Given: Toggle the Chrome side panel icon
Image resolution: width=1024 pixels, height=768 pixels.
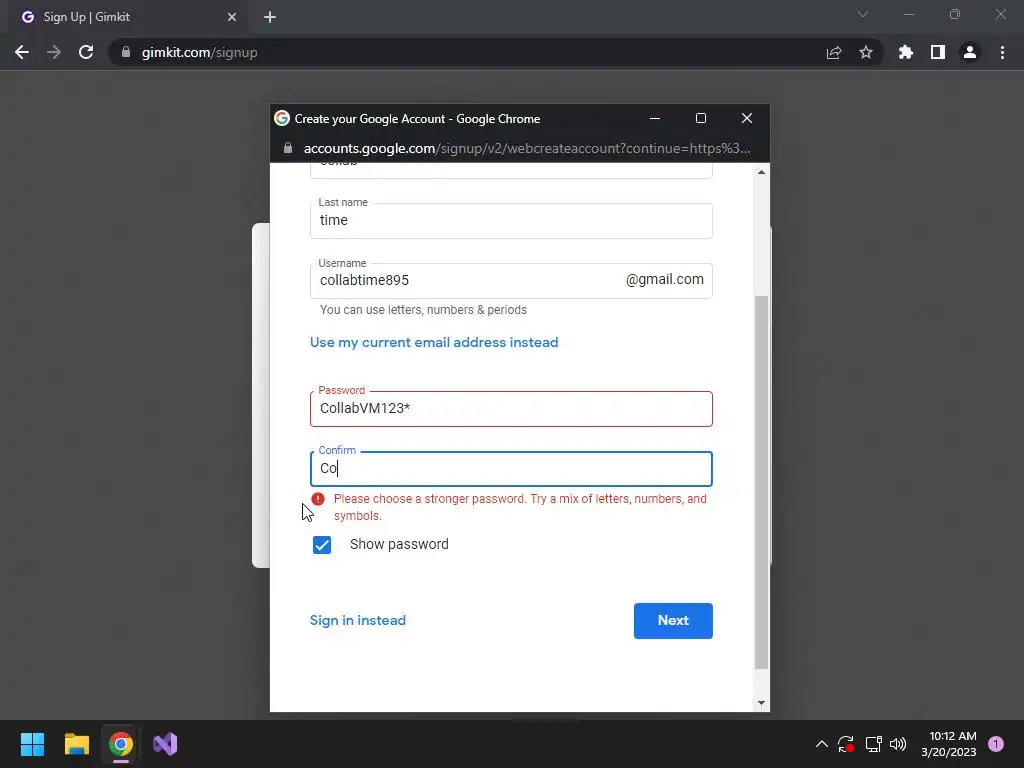Looking at the screenshot, I should [938, 52].
